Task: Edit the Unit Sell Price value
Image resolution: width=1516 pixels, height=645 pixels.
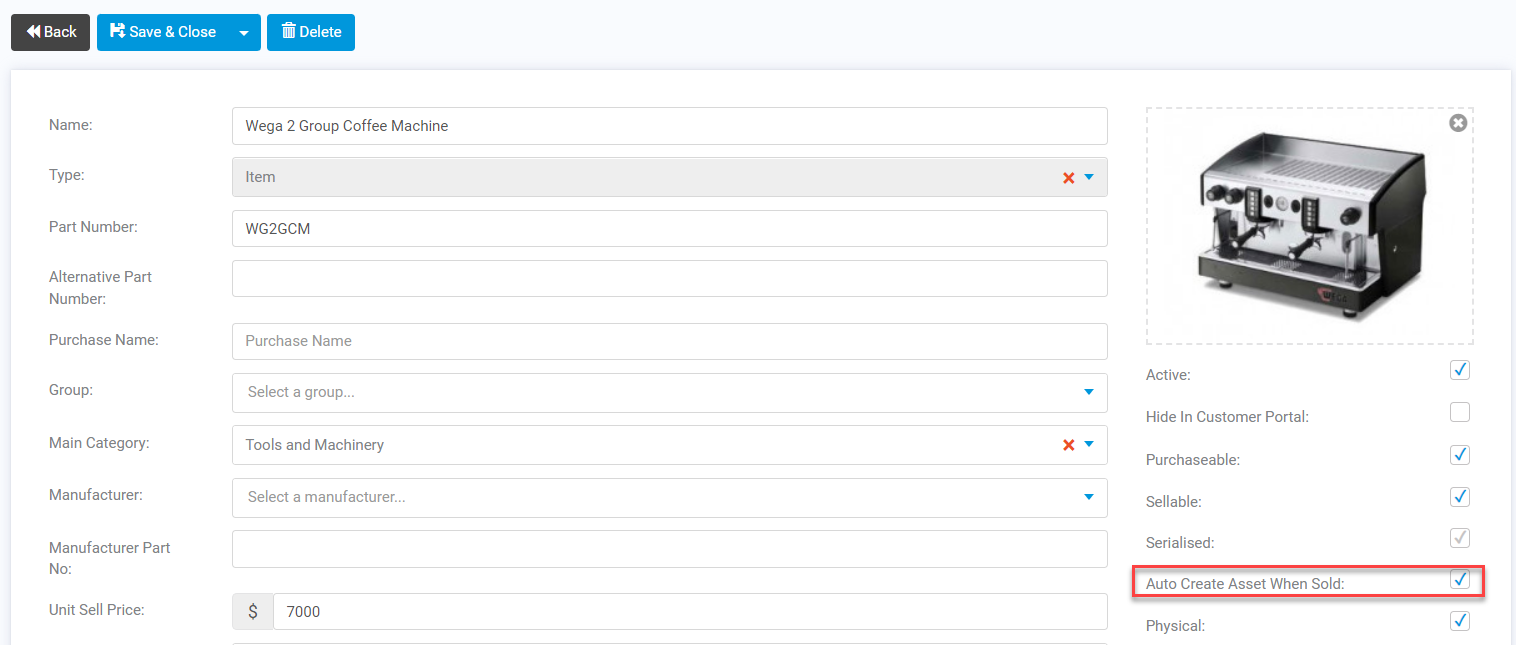Action: click(690, 611)
